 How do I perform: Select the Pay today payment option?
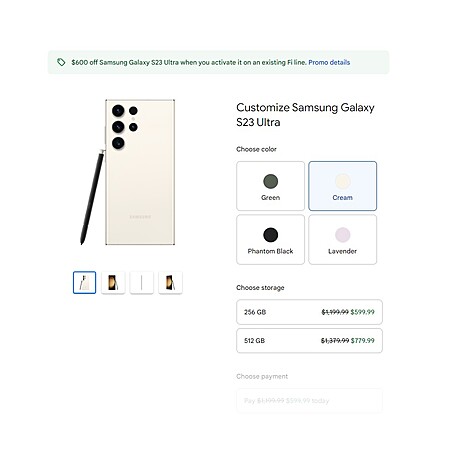point(309,401)
